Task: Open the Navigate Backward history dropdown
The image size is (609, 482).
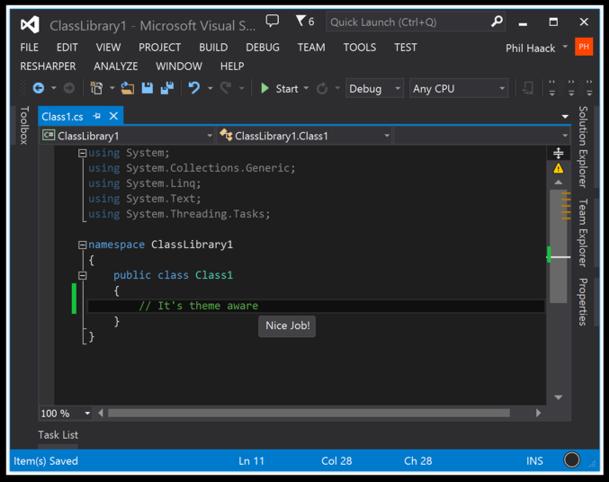Action: coord(54,88)
